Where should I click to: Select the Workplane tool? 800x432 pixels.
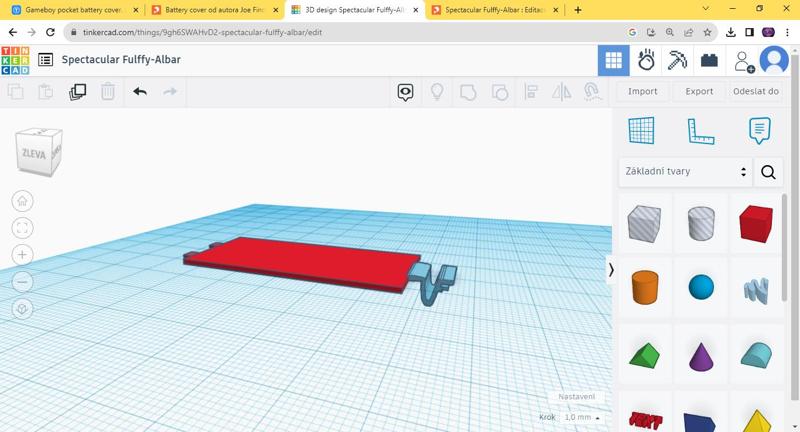(x=641, y=130)
